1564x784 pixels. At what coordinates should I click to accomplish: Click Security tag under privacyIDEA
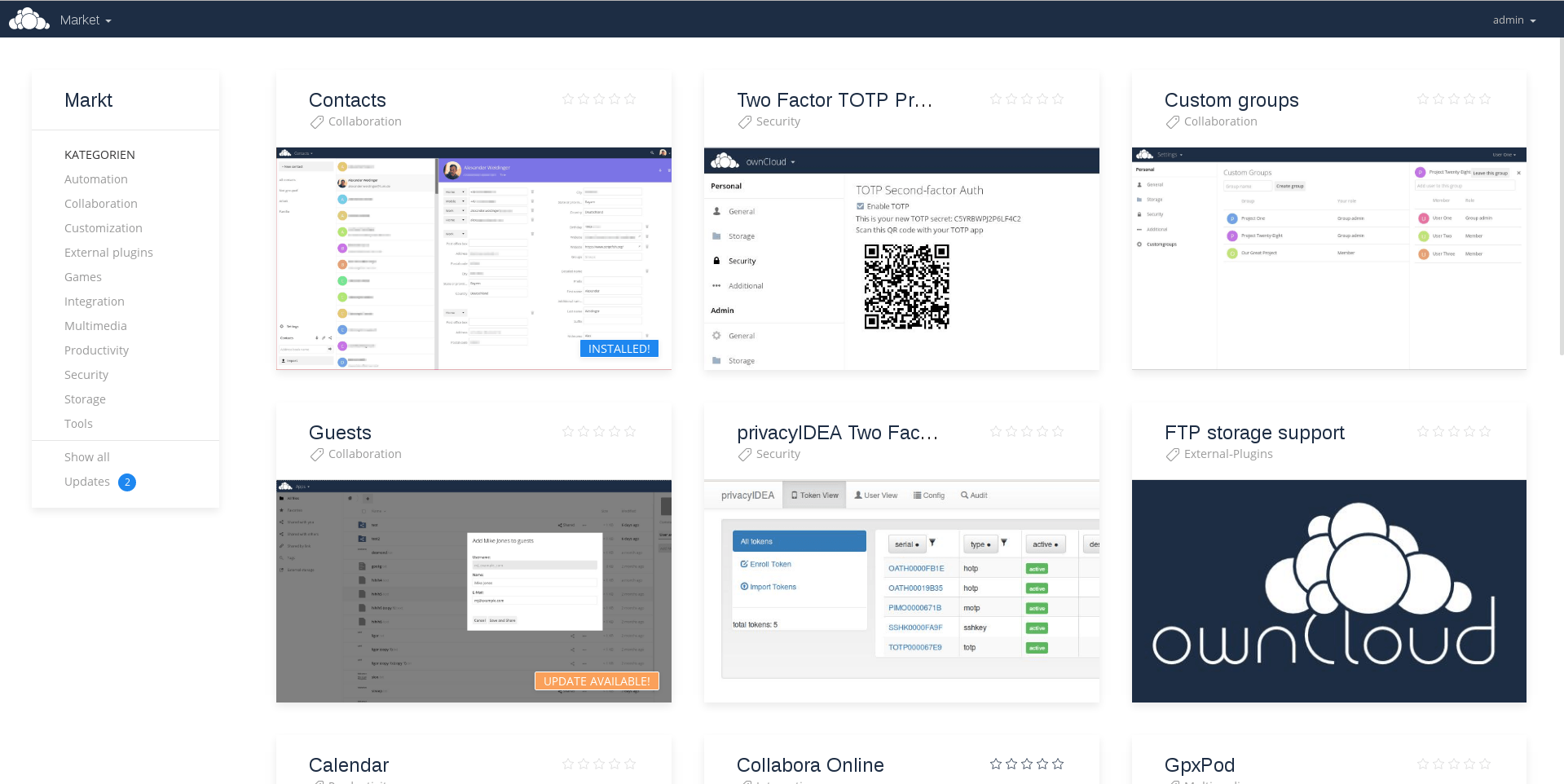(x=778, y=454)
